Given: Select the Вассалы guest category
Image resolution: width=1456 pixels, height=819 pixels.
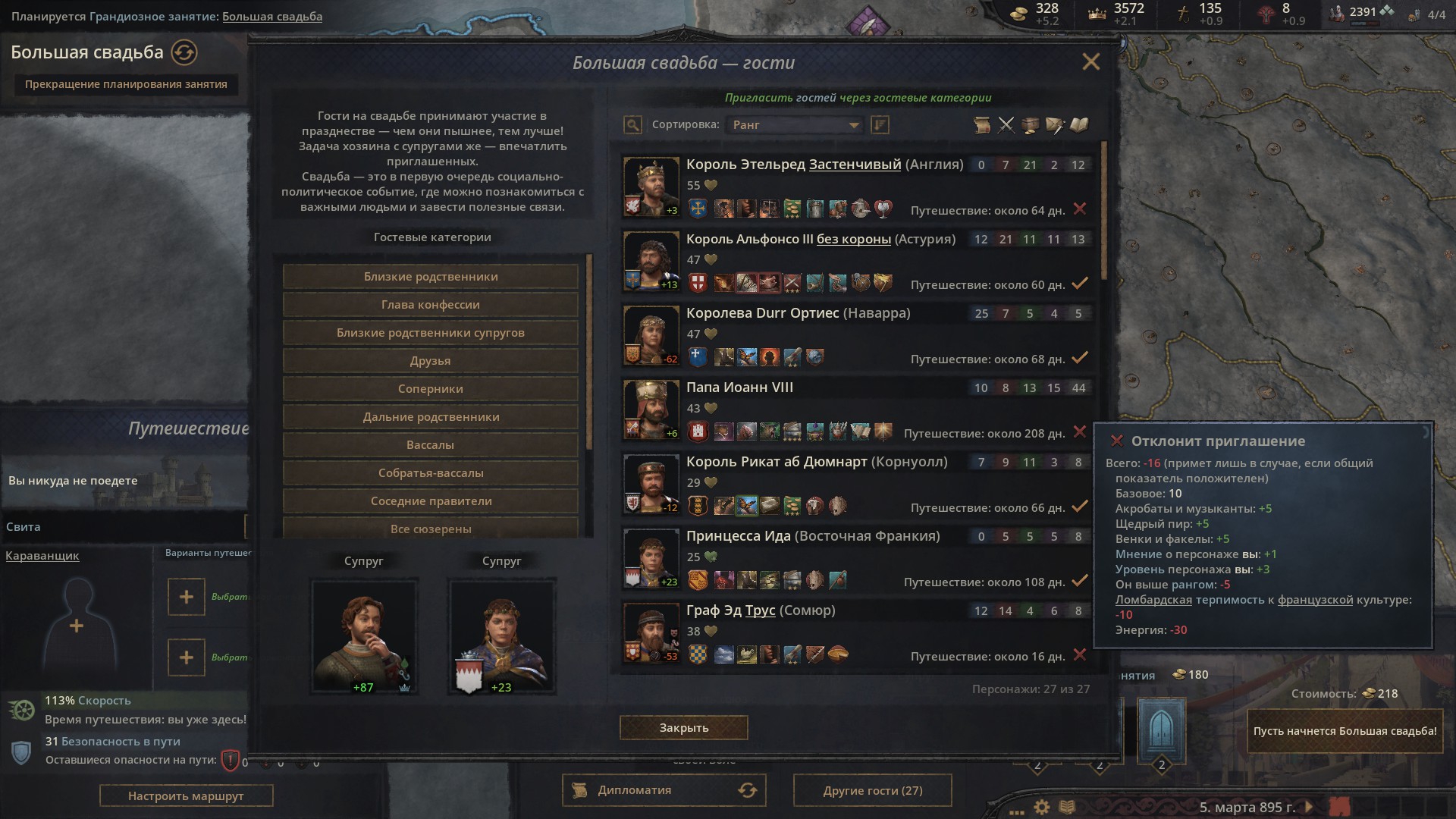Looking at the screenshot, I should tap(430, 445).
